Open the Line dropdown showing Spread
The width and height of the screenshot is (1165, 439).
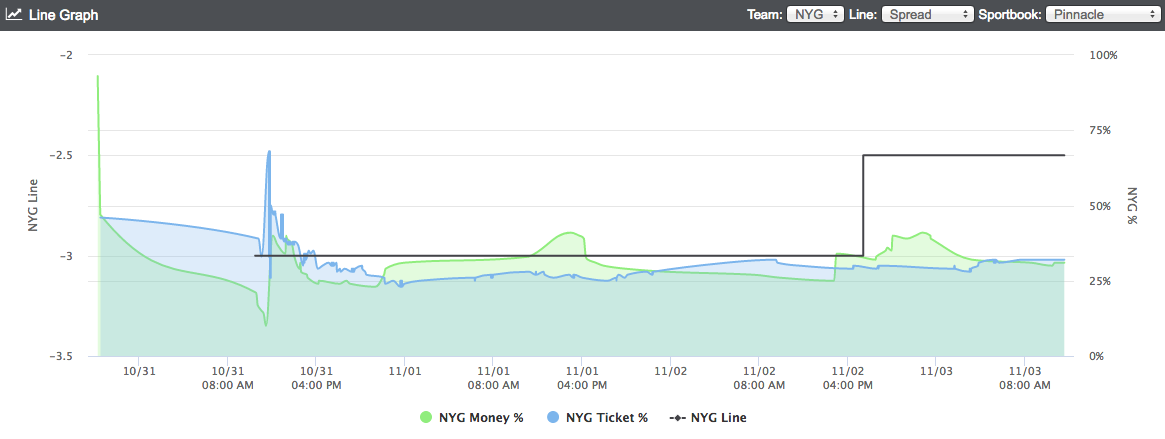[927, 14]
